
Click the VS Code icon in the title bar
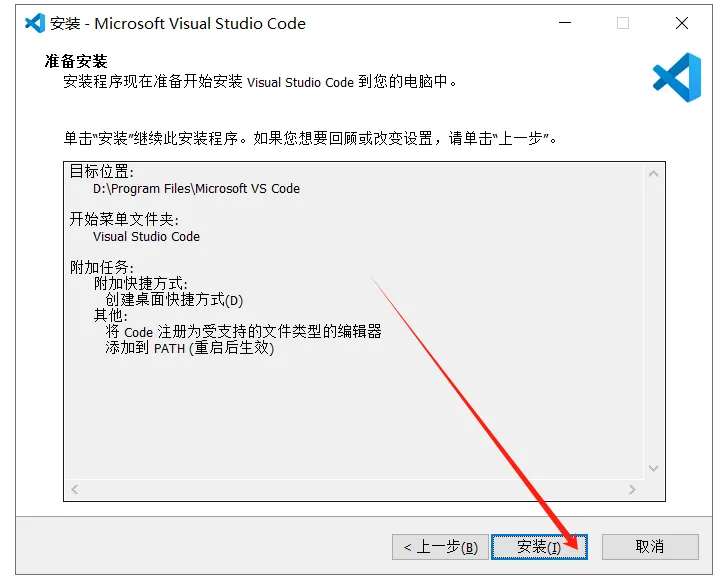point(35,23)
